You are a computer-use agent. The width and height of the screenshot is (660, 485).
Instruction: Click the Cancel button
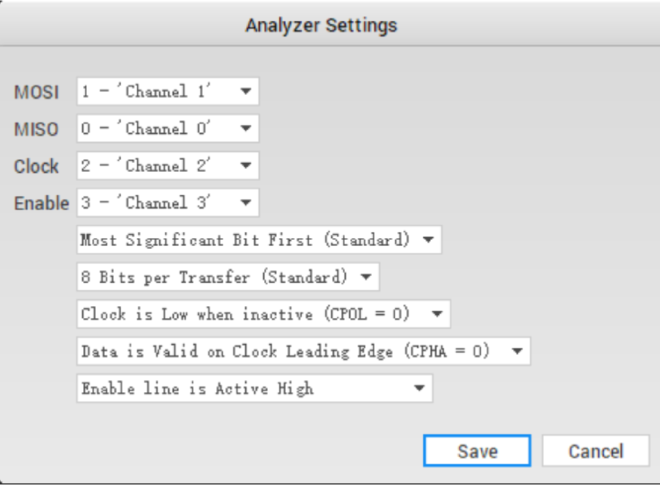coord(595,451)
